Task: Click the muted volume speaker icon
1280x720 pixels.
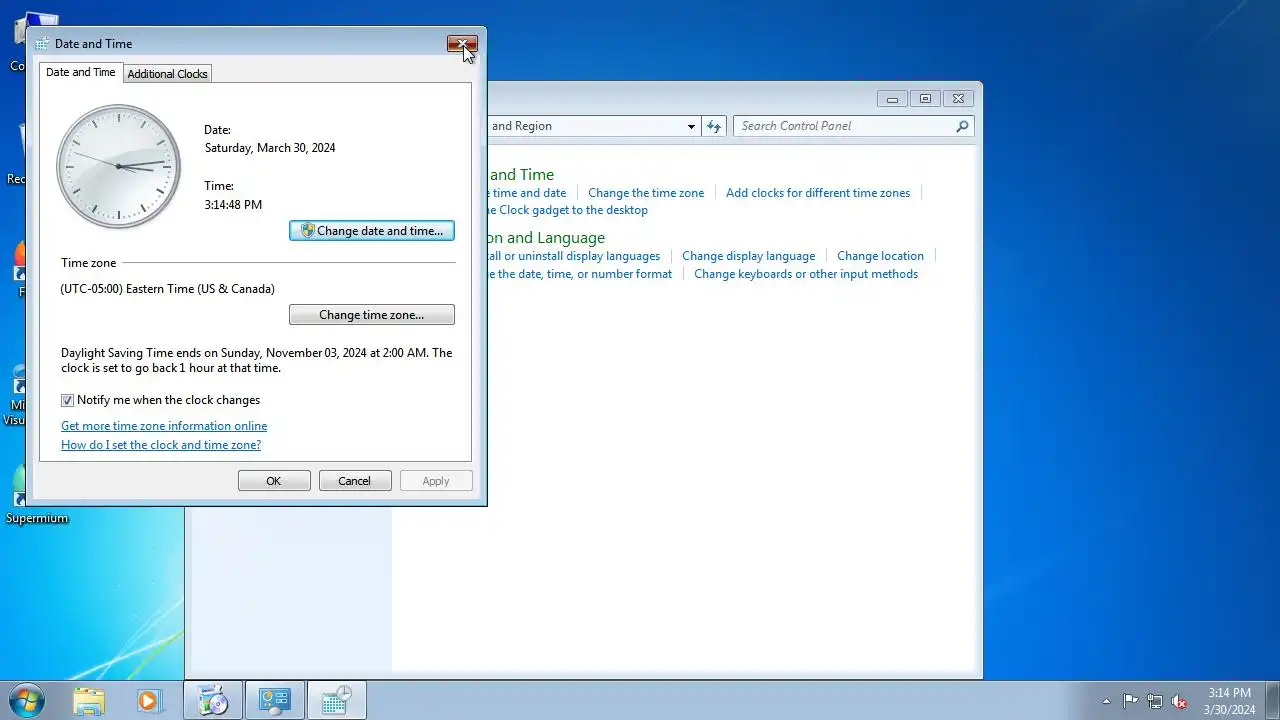Action: tap(1180, 701)
